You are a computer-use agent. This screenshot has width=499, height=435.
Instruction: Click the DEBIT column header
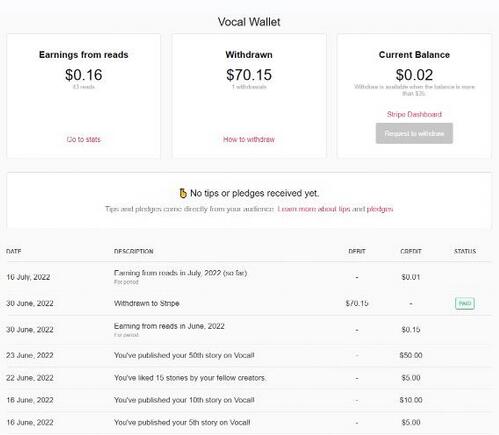pos(357,251)
